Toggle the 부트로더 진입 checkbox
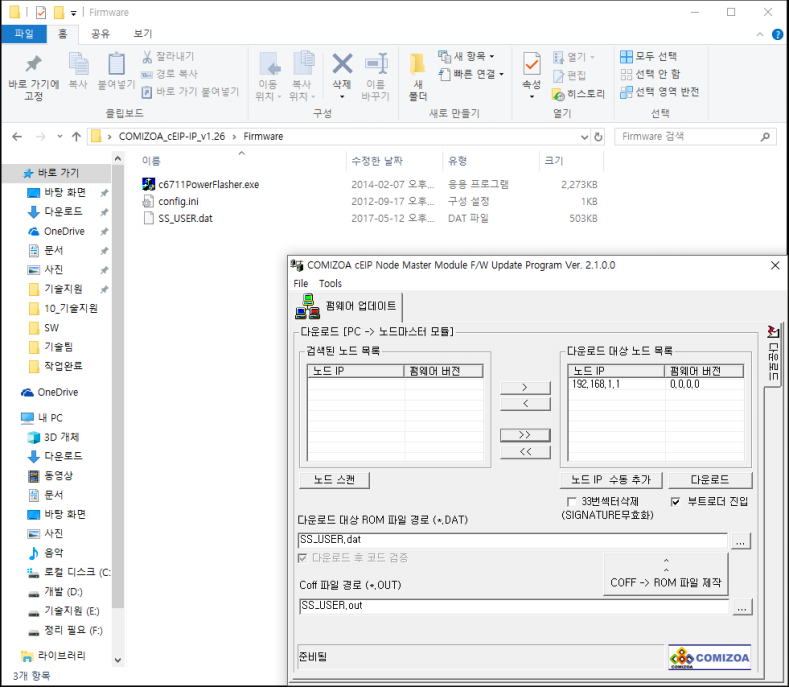Viewport: 789px width, 688px height. pyautogui.click(x=676, y=501)
